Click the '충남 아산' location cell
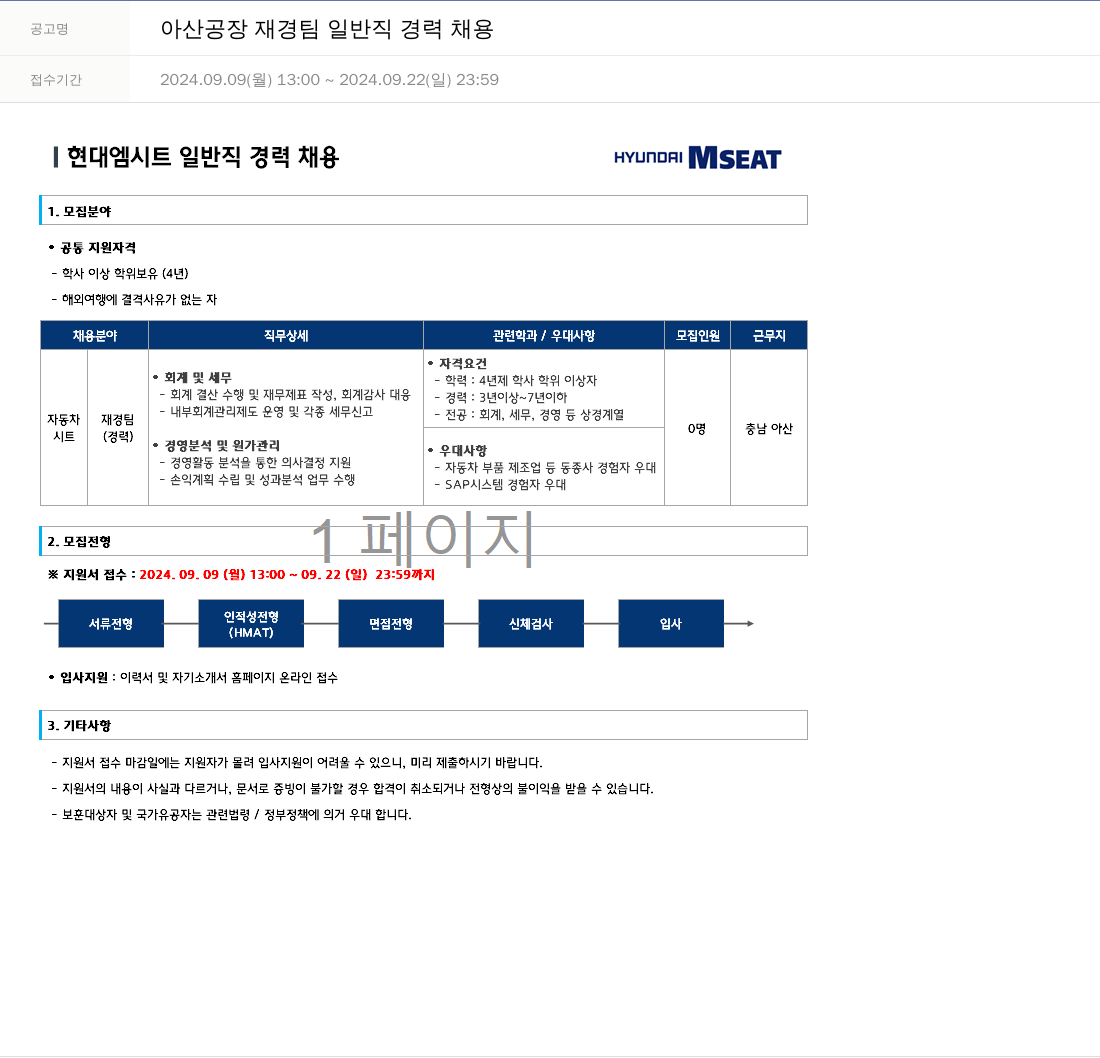Image resolution: width=1100 pixels, height=1058 pixels. 769,428
